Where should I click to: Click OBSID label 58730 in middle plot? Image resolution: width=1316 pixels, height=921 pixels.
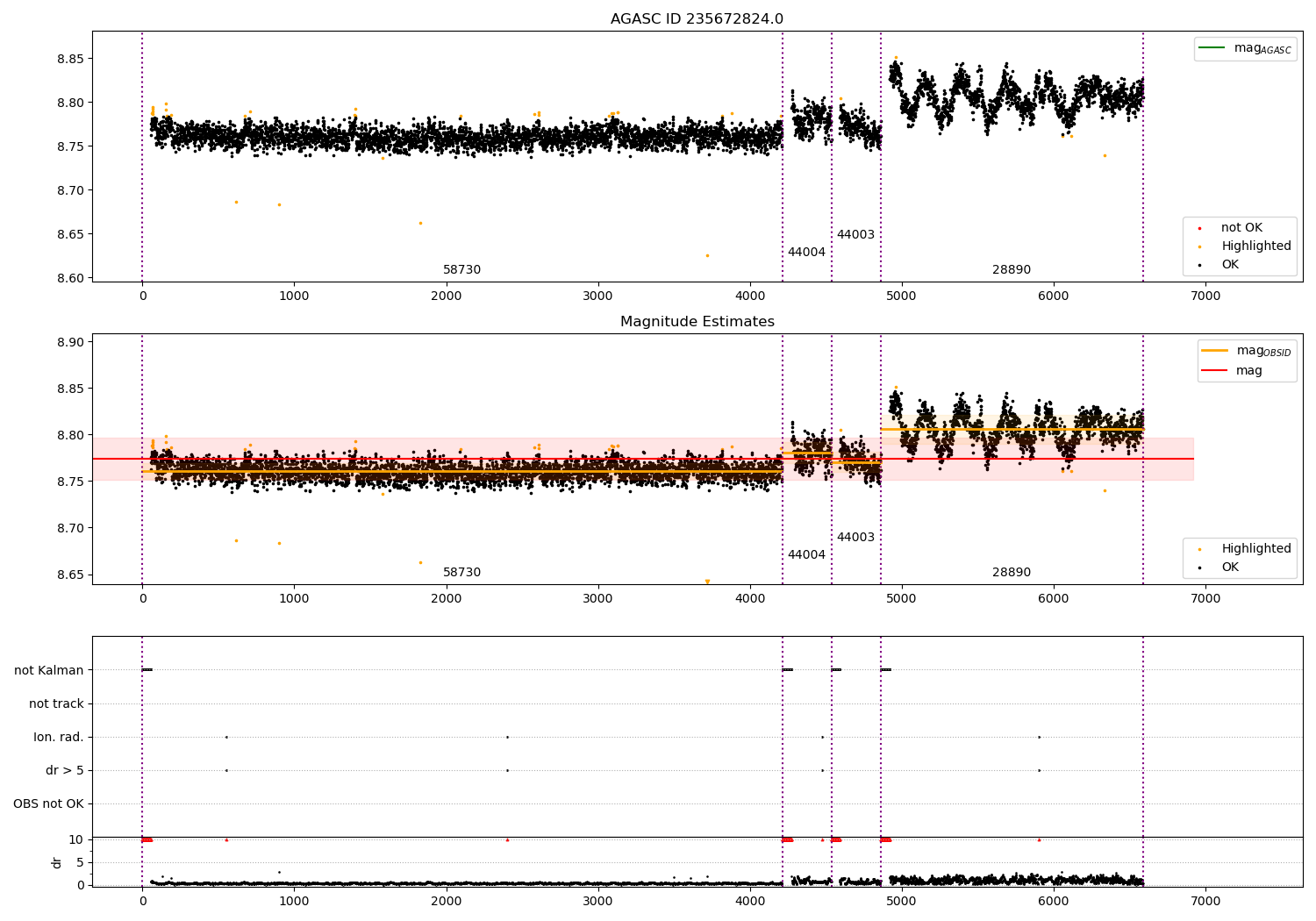point(461,573)
